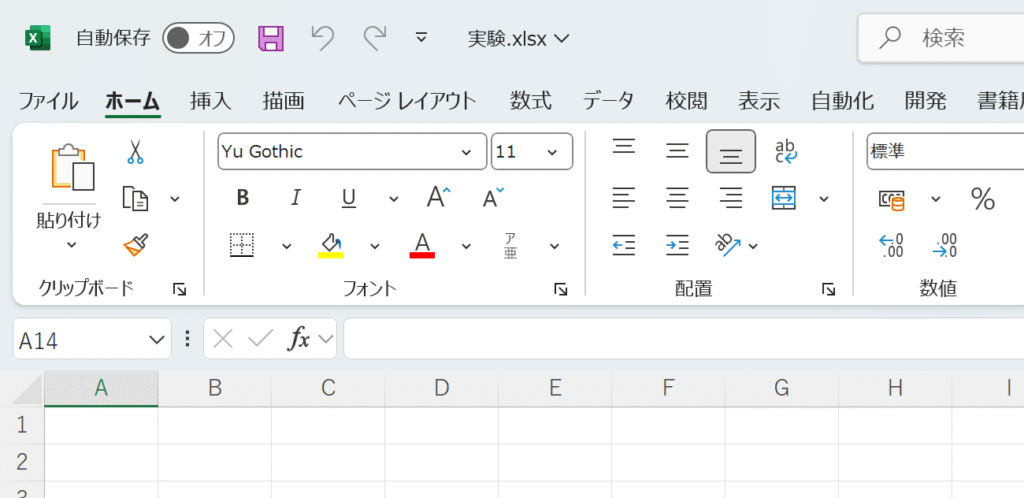
Task: Expand the font size dropdown
Action: 552,152
